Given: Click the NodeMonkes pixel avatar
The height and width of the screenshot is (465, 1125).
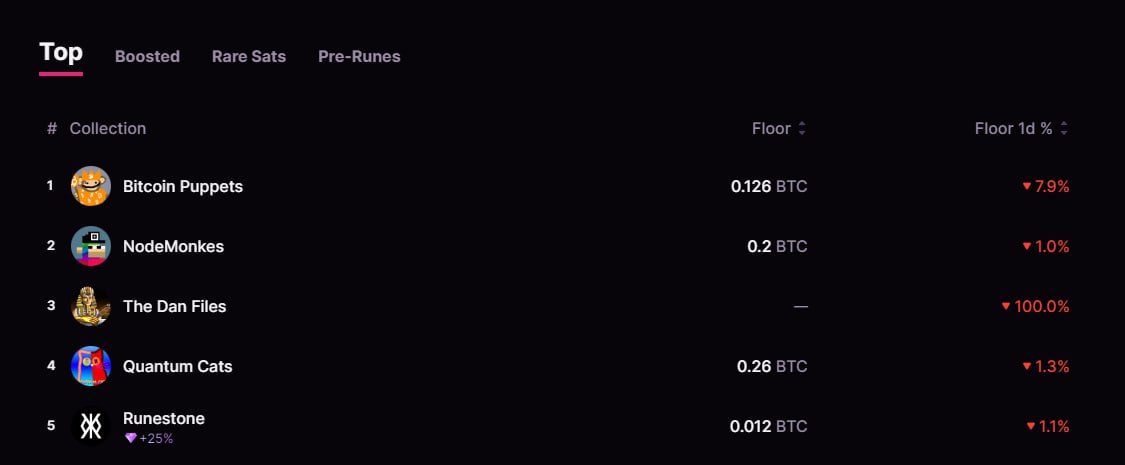Looking at the screenshot, I should (x=91, y=246).
